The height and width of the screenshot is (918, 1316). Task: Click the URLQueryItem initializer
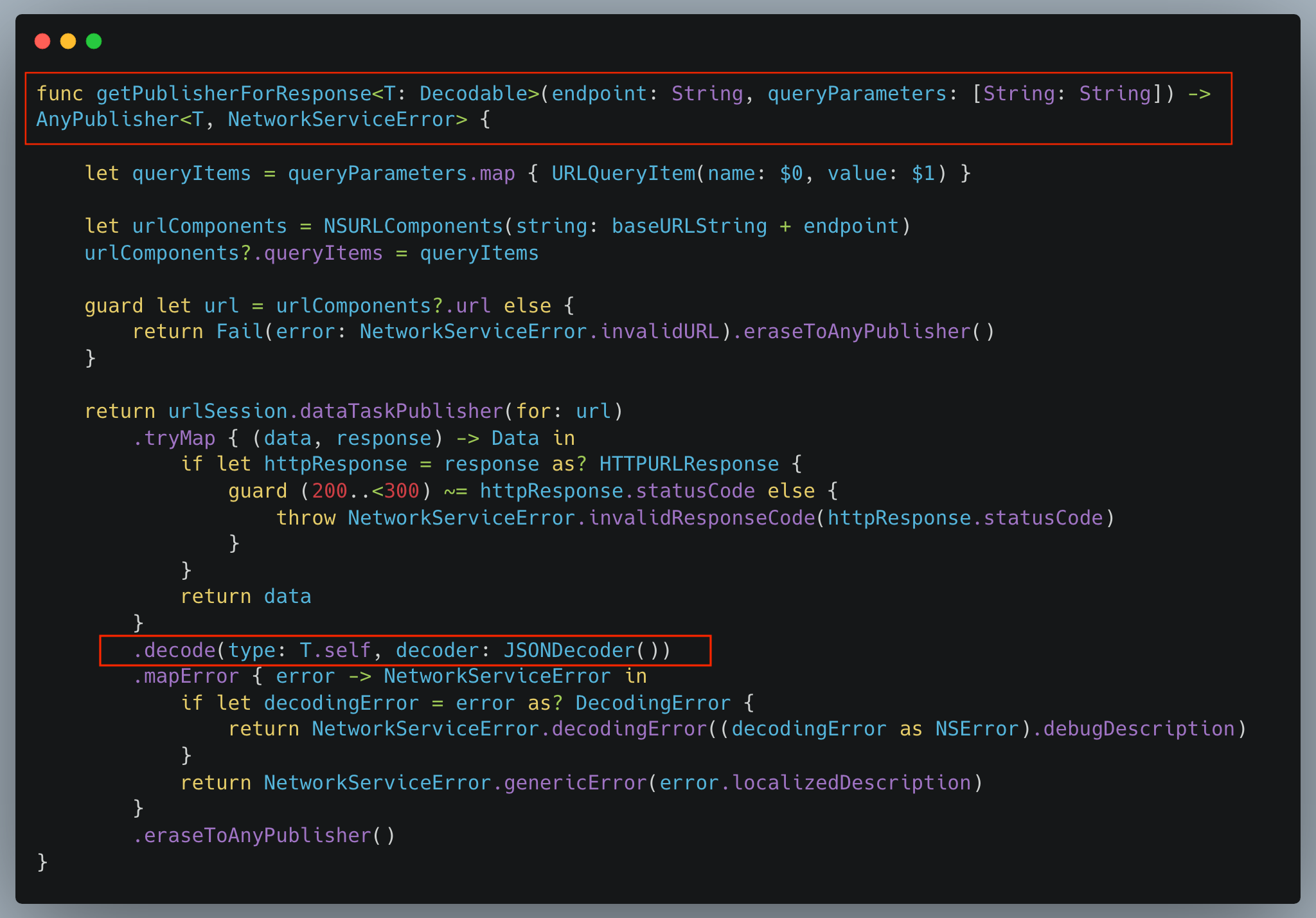[x=623, y=174]
